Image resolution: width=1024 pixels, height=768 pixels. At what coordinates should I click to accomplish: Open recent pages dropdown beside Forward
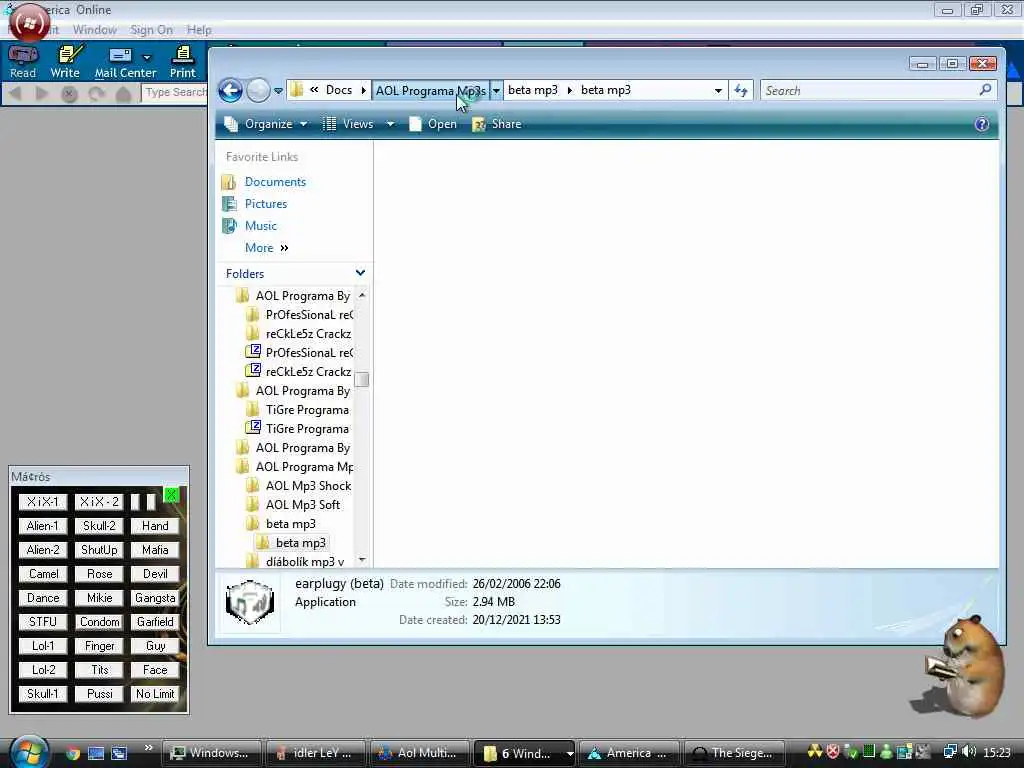[278, 91]
